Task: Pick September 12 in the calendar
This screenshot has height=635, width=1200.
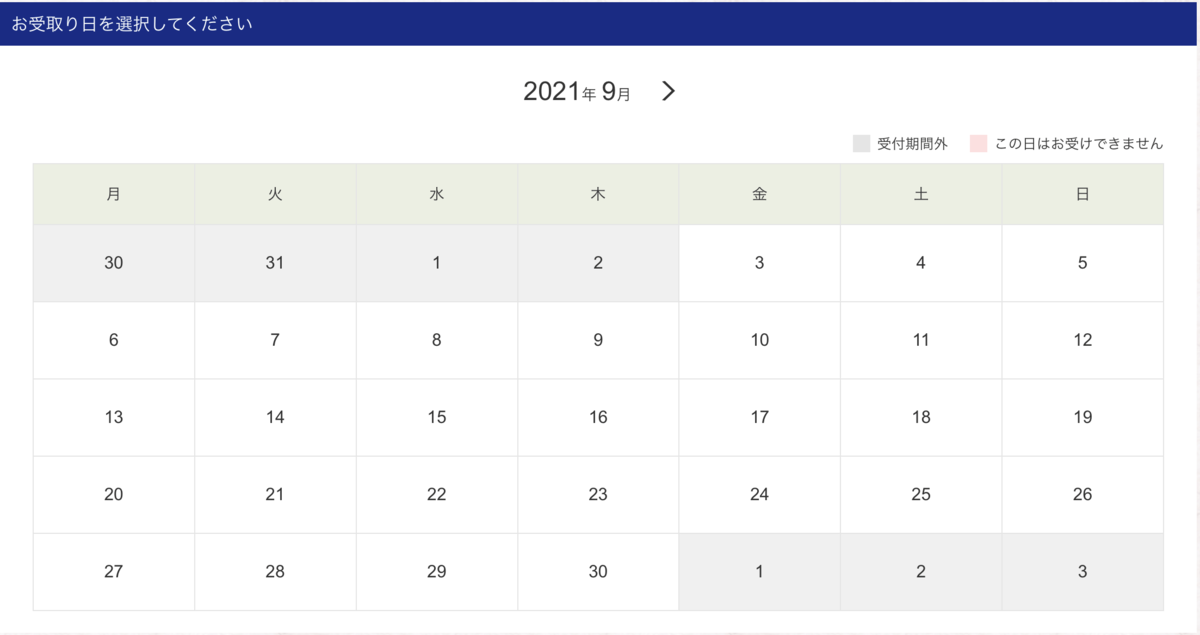Action: (x=1082, y=340)
